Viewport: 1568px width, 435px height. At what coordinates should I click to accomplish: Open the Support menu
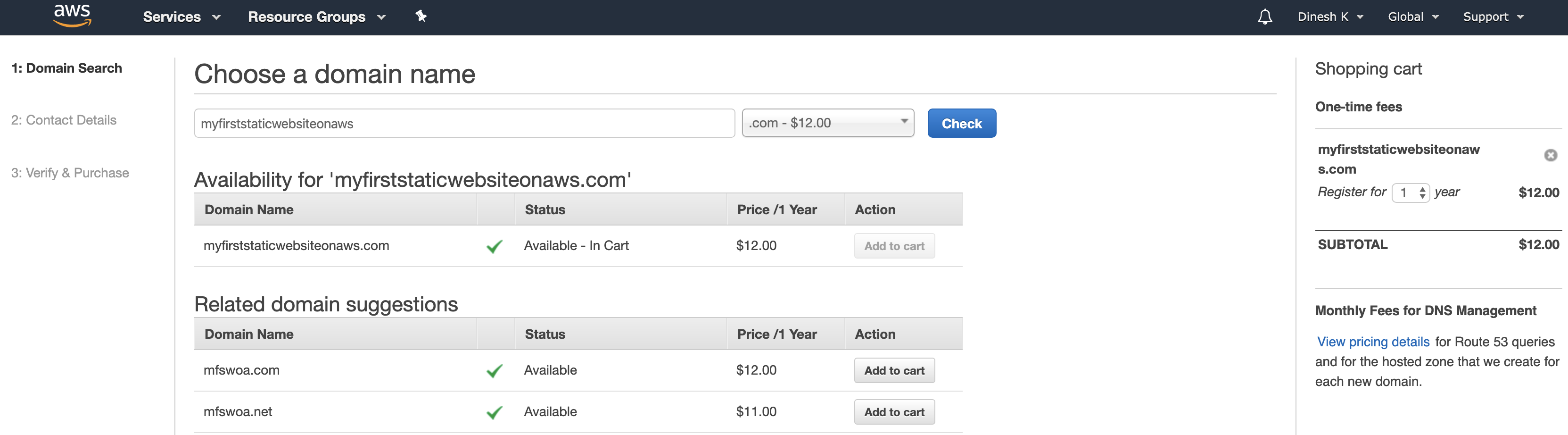coord(1493,17)
